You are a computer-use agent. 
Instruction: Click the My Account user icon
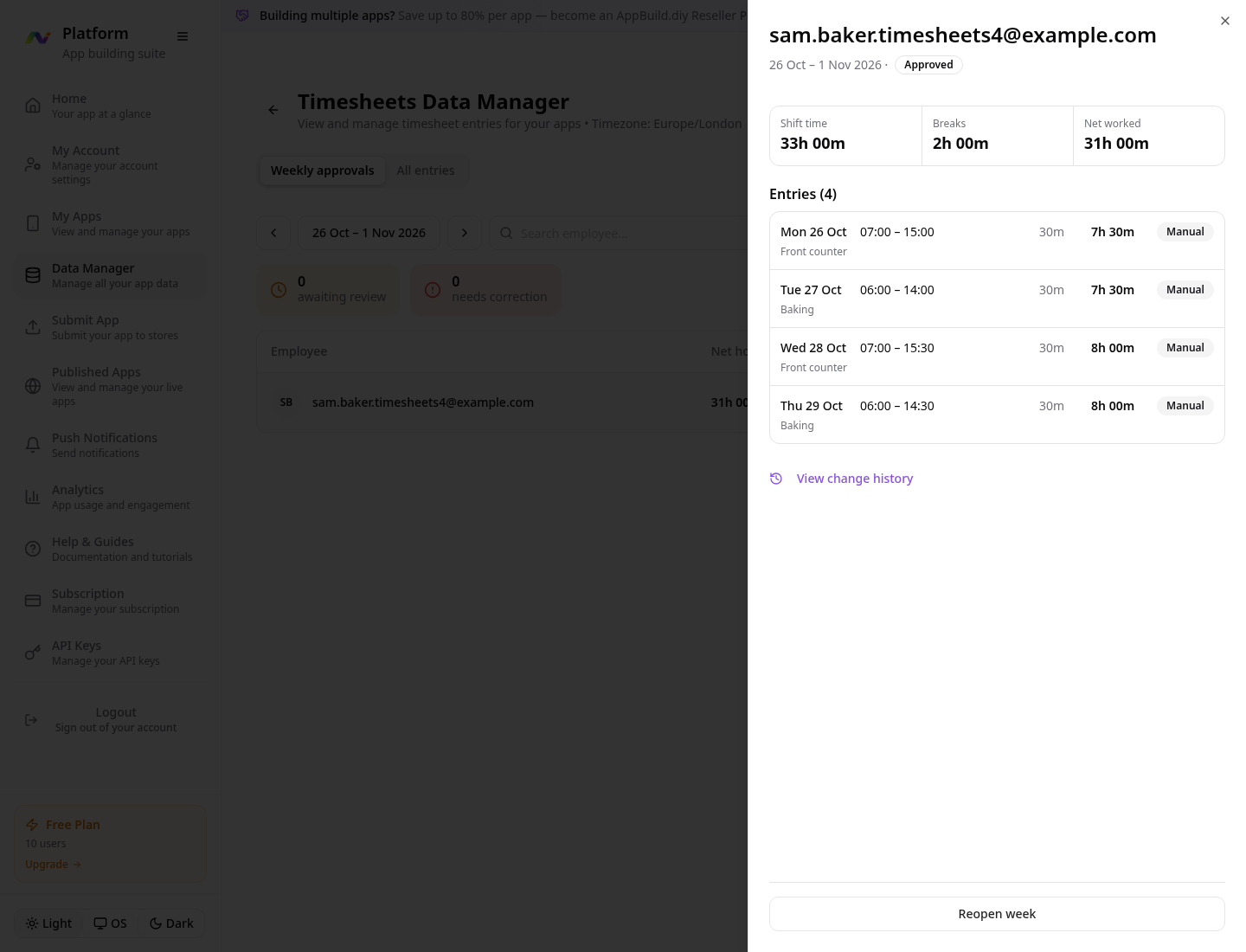pyautogui.click(x=33, y=164)
